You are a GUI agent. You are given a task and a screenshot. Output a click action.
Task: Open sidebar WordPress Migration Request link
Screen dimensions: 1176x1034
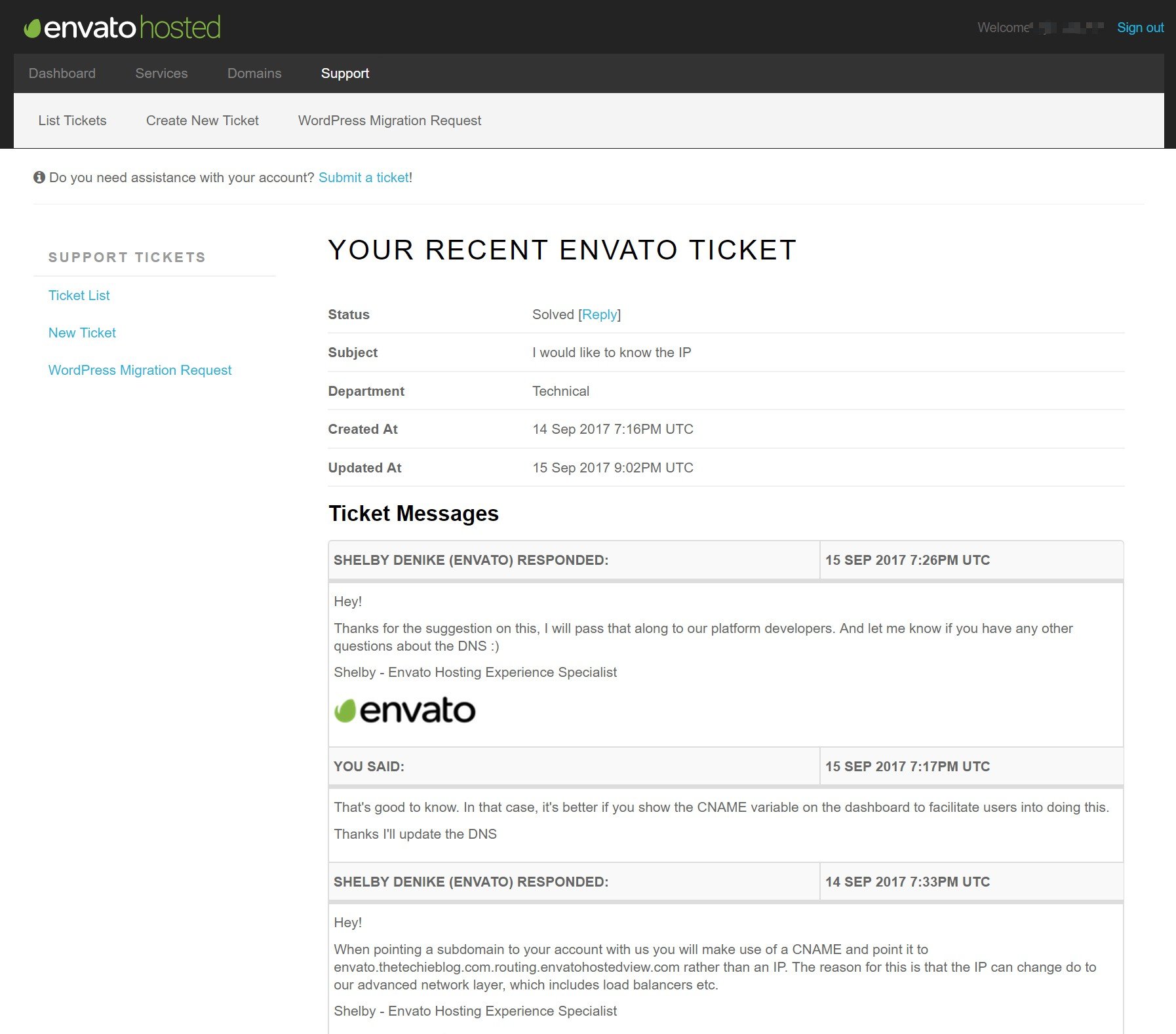click(140, 370)
